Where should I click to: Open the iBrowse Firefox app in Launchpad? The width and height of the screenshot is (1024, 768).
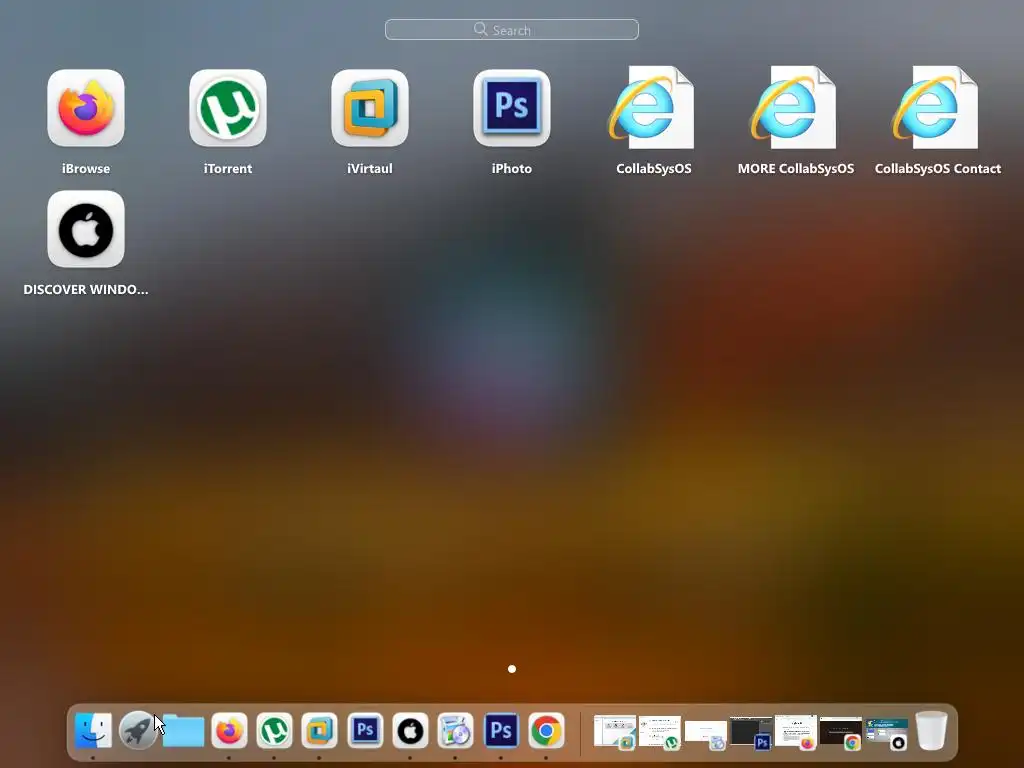click(x=86, y=108)
